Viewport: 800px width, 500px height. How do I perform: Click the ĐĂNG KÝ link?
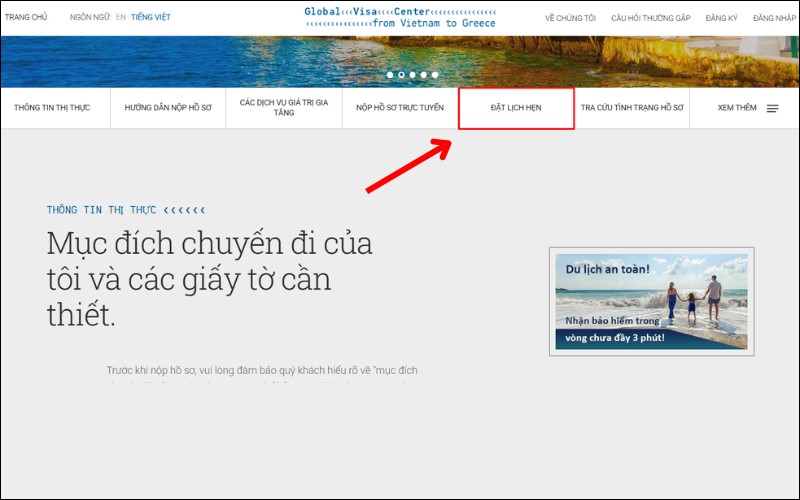pos(721,18)
